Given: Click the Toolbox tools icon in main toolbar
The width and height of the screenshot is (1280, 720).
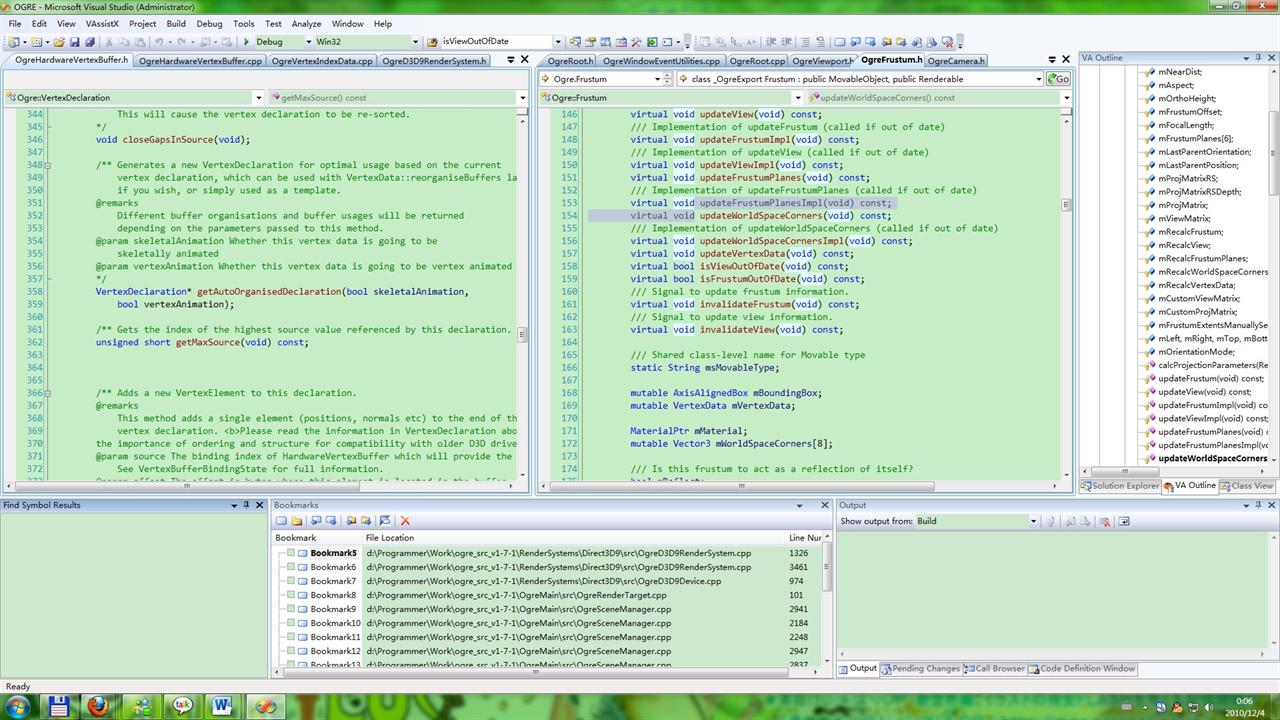Looking at the screenshot, I should [x=636, y=42].
